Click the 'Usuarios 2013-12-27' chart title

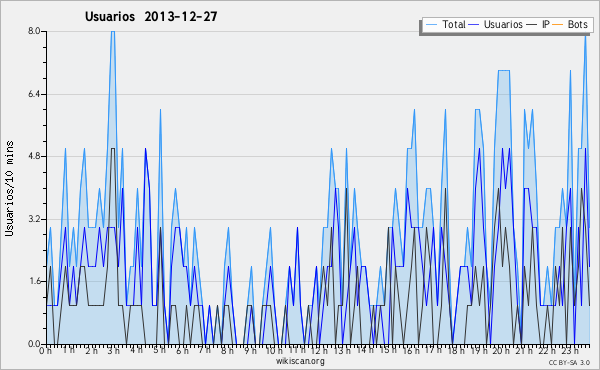[x=151, y=16]
